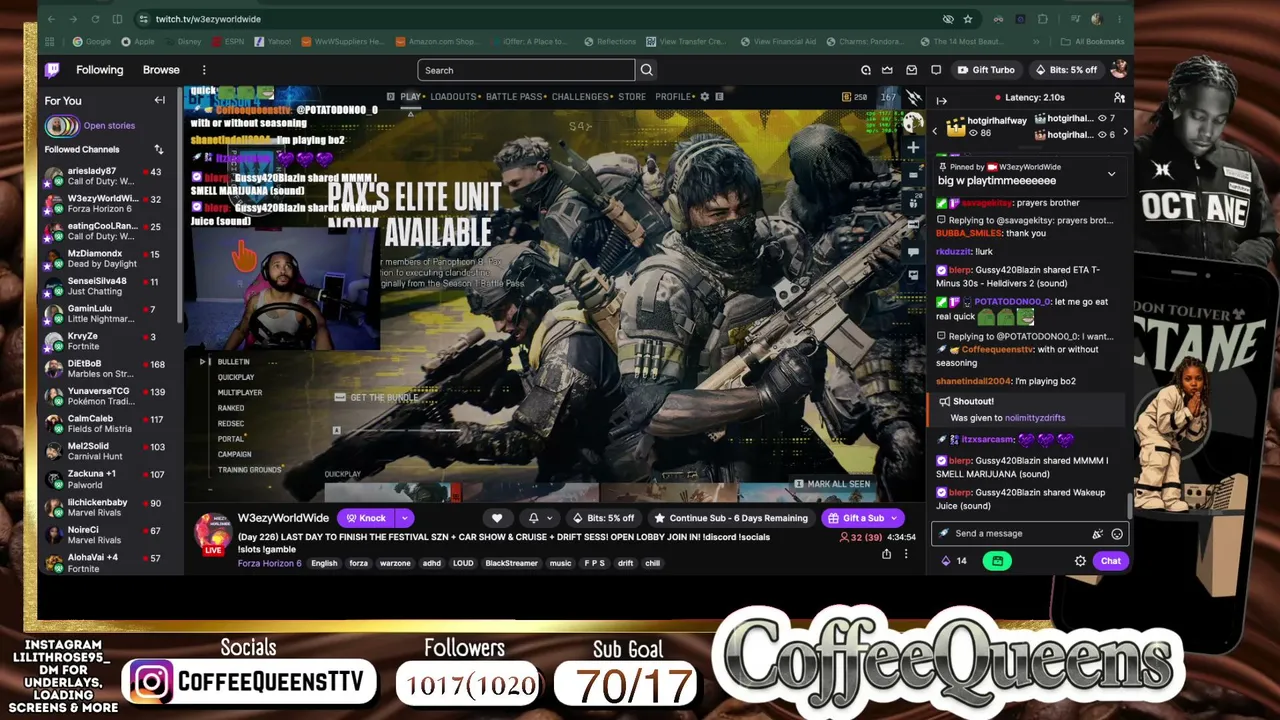Open the Amazon.com Shop bookmark
Viewport: 1280px width, 720px height.
[x=436, y=42]
